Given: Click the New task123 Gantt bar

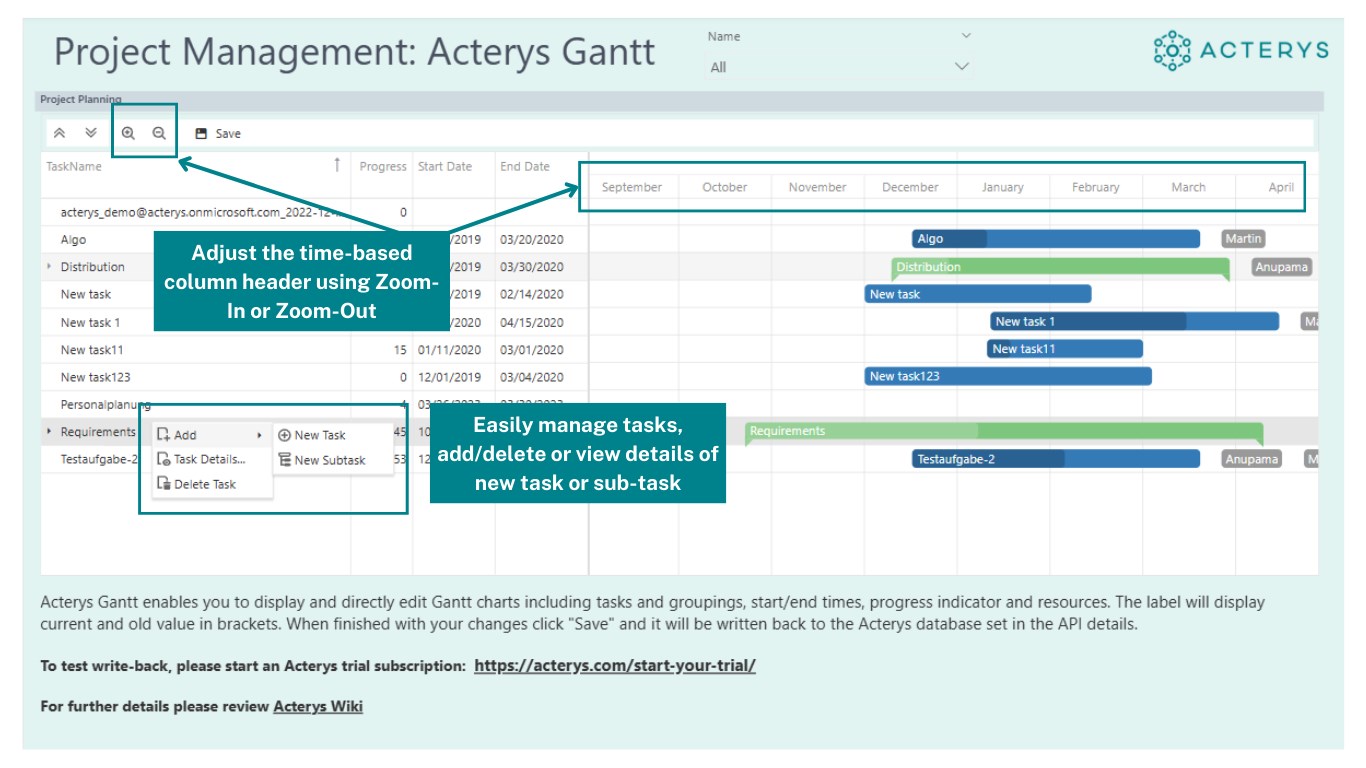Looking at the screenshot, I should pyautogui.click(x=1008, y=376).
